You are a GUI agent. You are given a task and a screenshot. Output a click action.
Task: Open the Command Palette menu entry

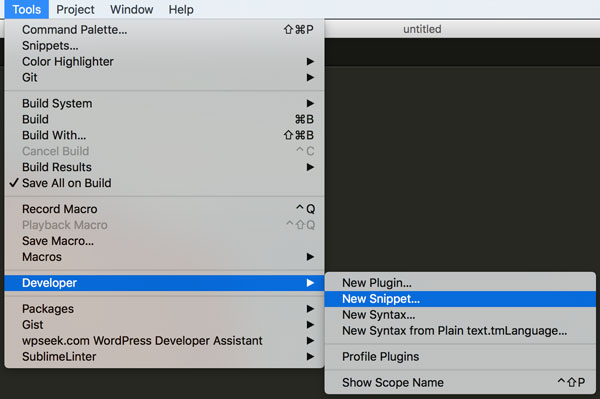click(x=165, y=30)
